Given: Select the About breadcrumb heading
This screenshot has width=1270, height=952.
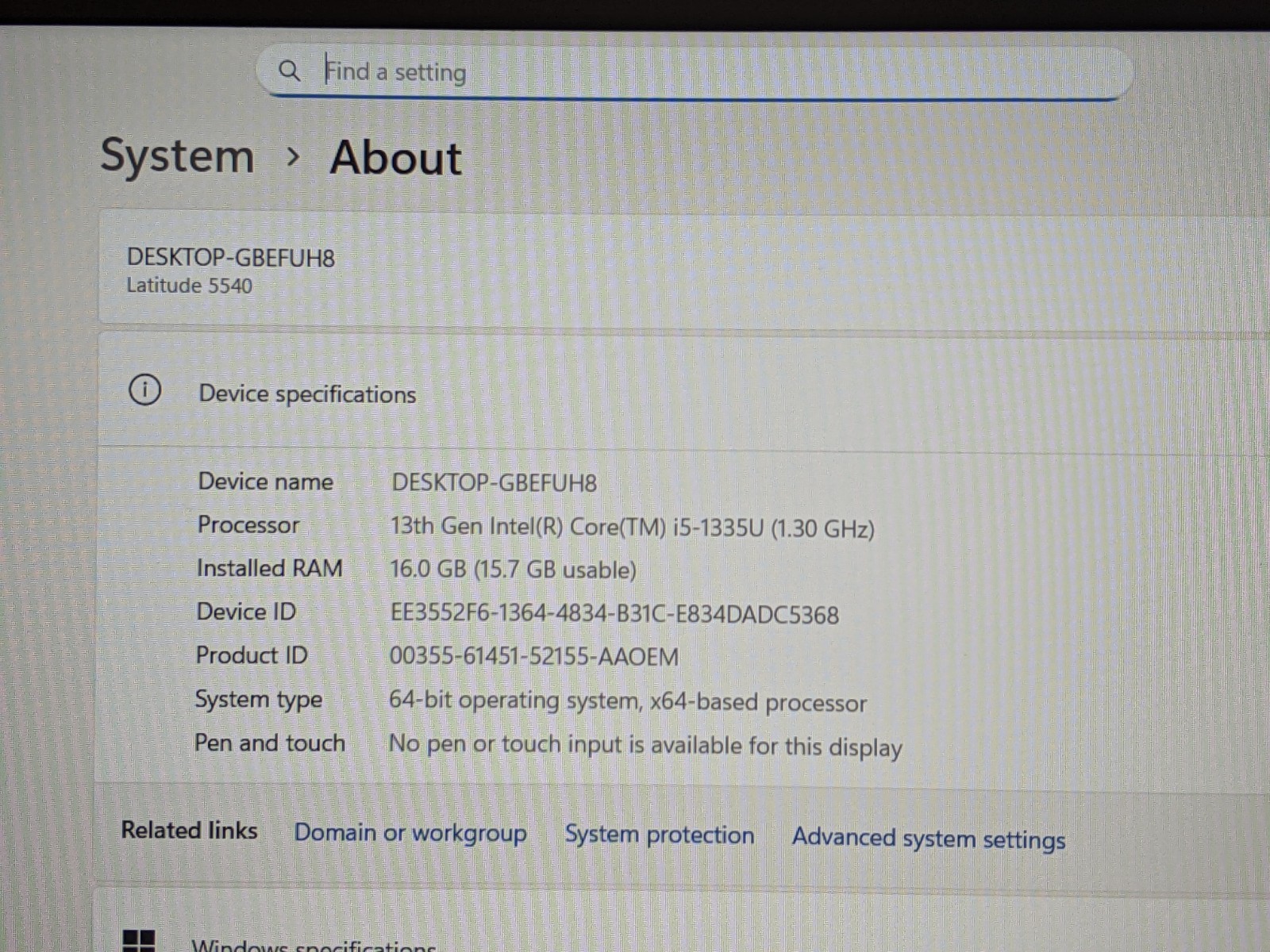Looking at the screenshot, I should click(x=395, y=158).
